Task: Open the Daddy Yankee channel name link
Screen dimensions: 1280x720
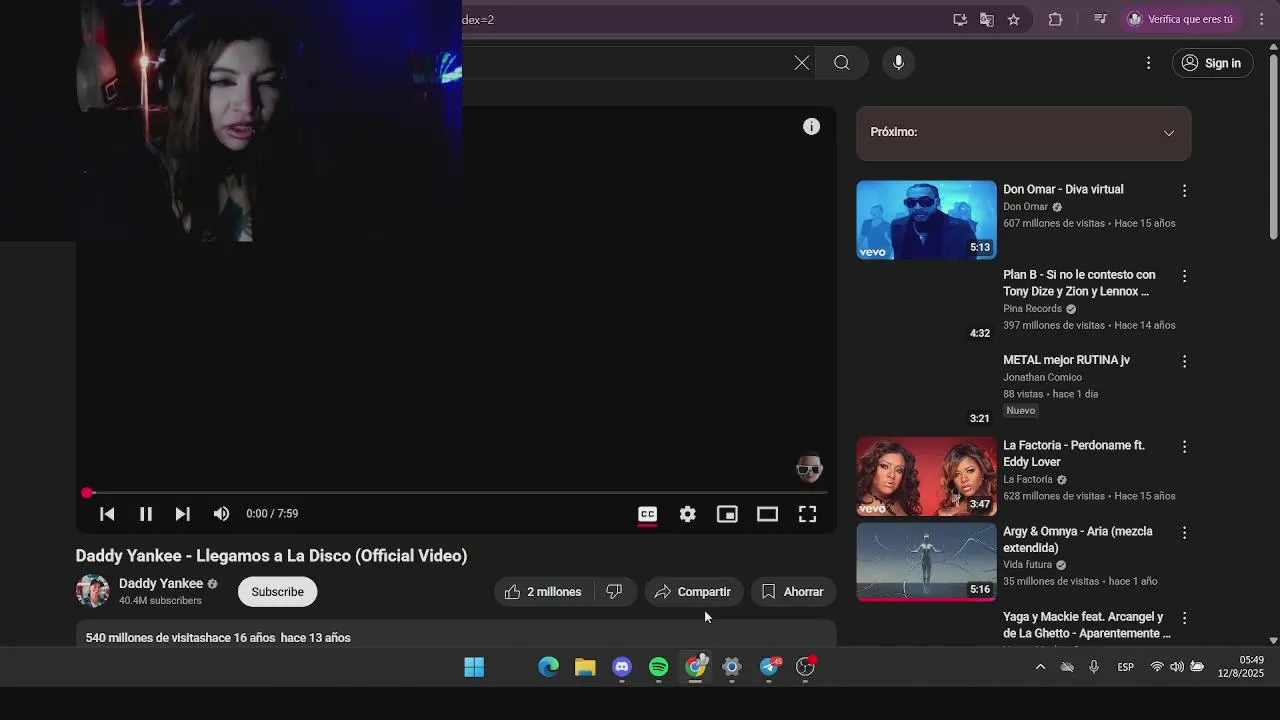Action: tap(161, 584)
